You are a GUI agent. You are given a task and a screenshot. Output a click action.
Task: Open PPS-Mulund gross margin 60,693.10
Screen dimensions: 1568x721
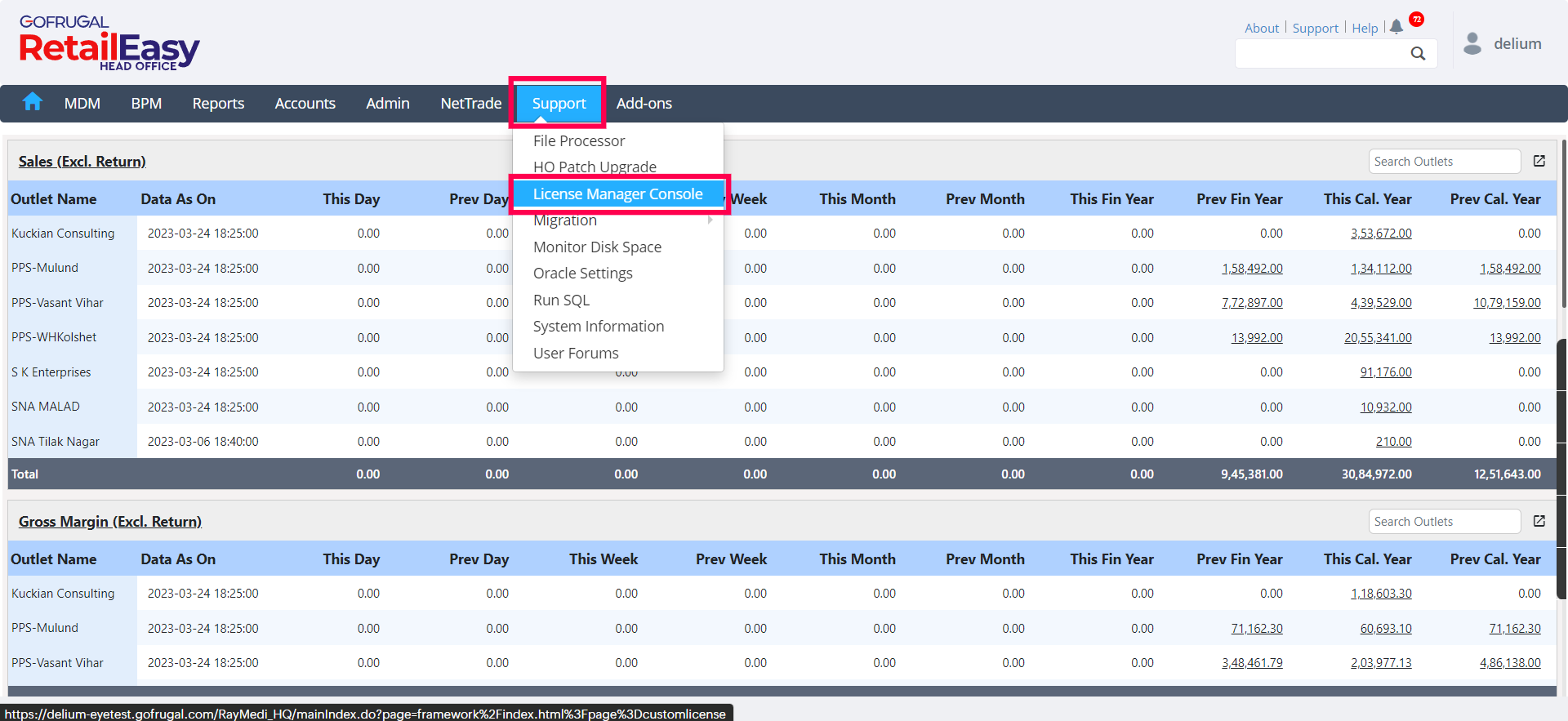pos(1386,629)
